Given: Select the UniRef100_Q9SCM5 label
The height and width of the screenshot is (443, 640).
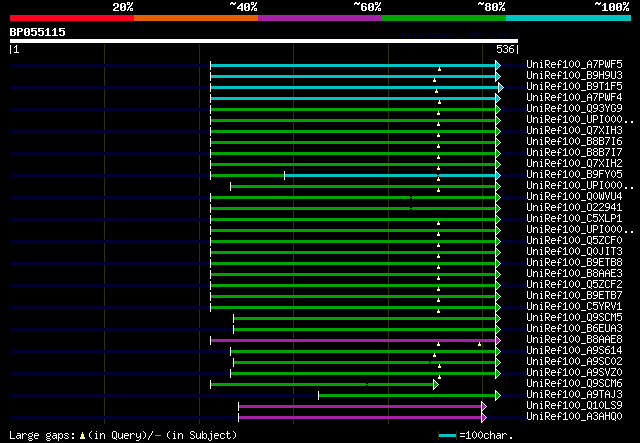Looking at the screenshot, I should (574, 318).
